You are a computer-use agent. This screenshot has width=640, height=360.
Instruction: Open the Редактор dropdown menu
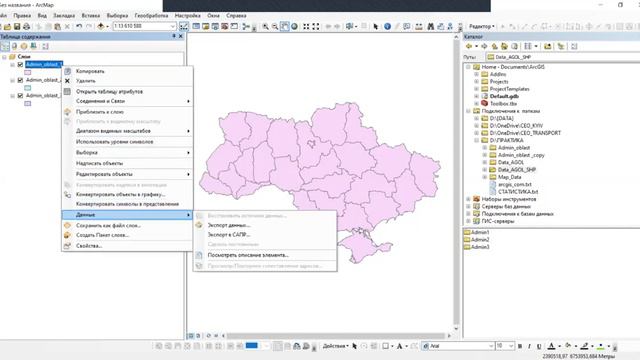click(x=482, y=27)
